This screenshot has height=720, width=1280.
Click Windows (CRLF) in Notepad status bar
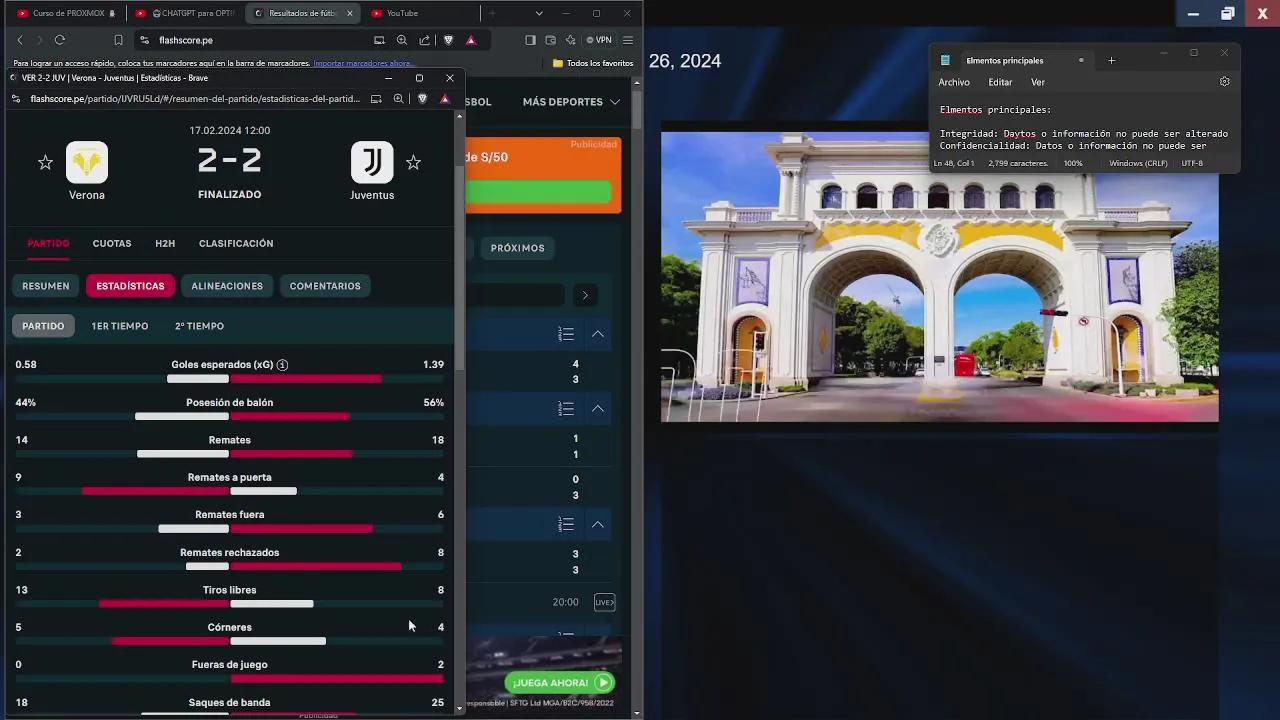tap(1138, 163)
